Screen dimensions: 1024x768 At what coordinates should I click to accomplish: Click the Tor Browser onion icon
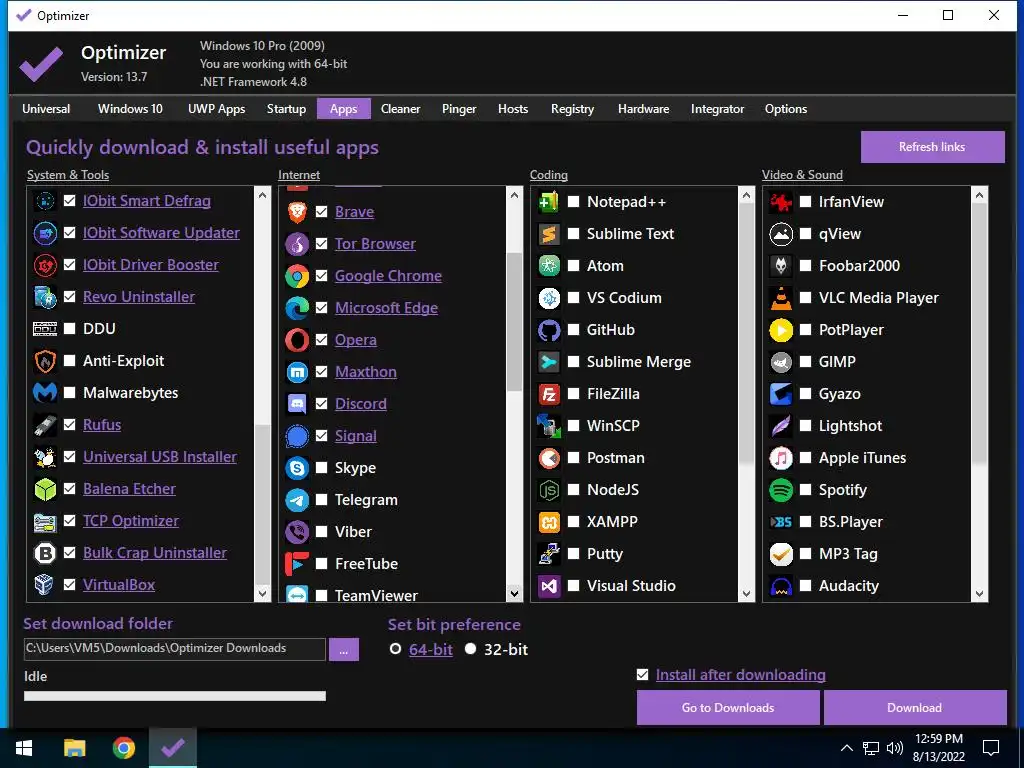pyautogui.click(x=297, y=244)
